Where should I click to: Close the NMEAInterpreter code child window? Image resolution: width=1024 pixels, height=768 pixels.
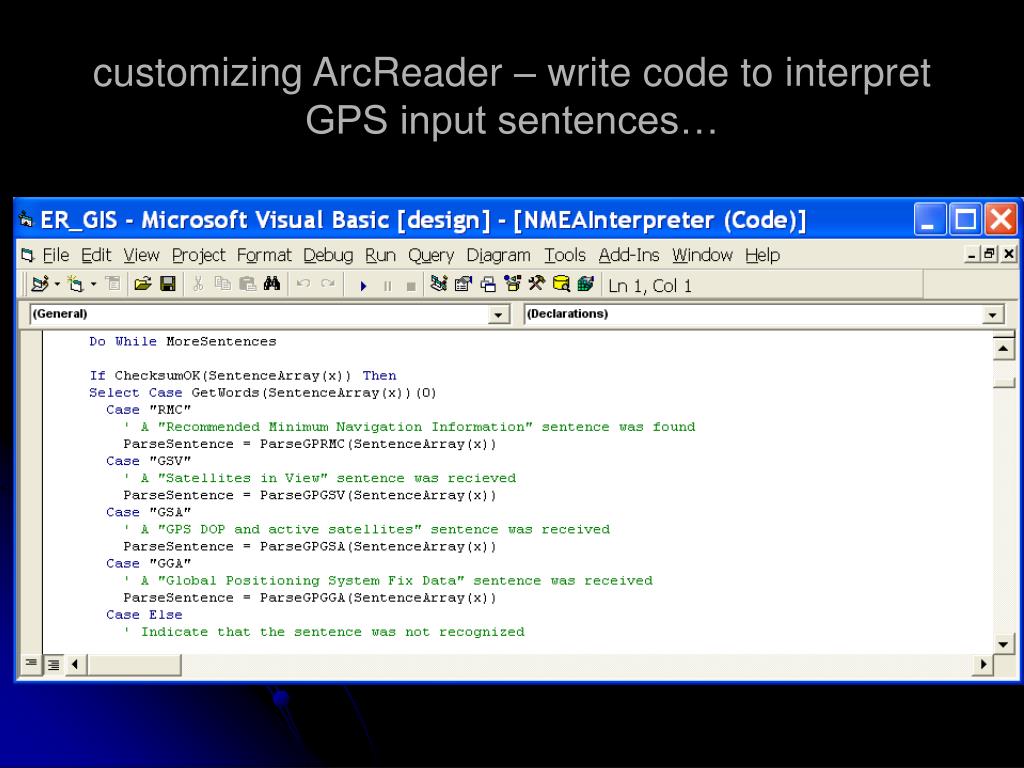pos(1008,255)
